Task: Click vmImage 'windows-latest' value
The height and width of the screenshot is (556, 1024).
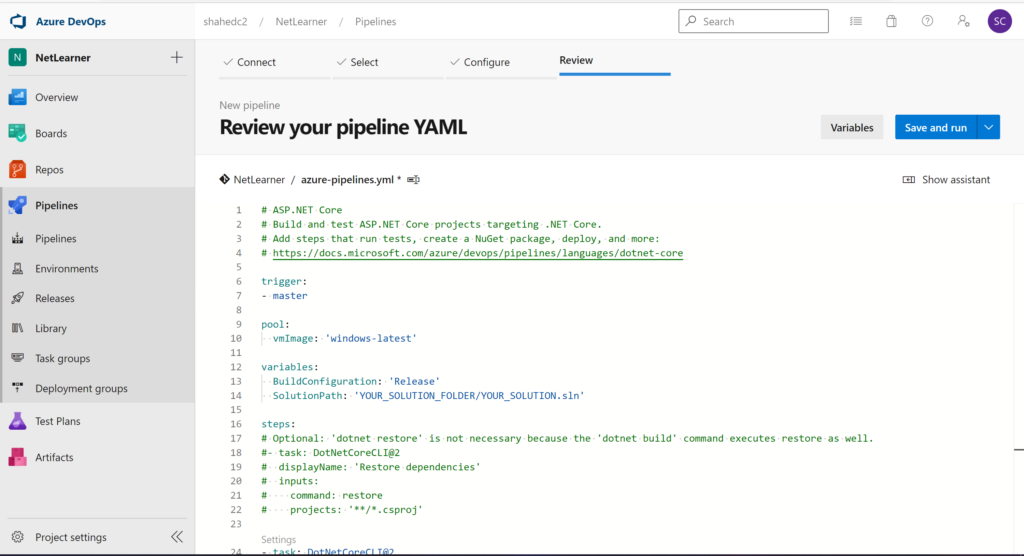Action: (x=371, y=338)
